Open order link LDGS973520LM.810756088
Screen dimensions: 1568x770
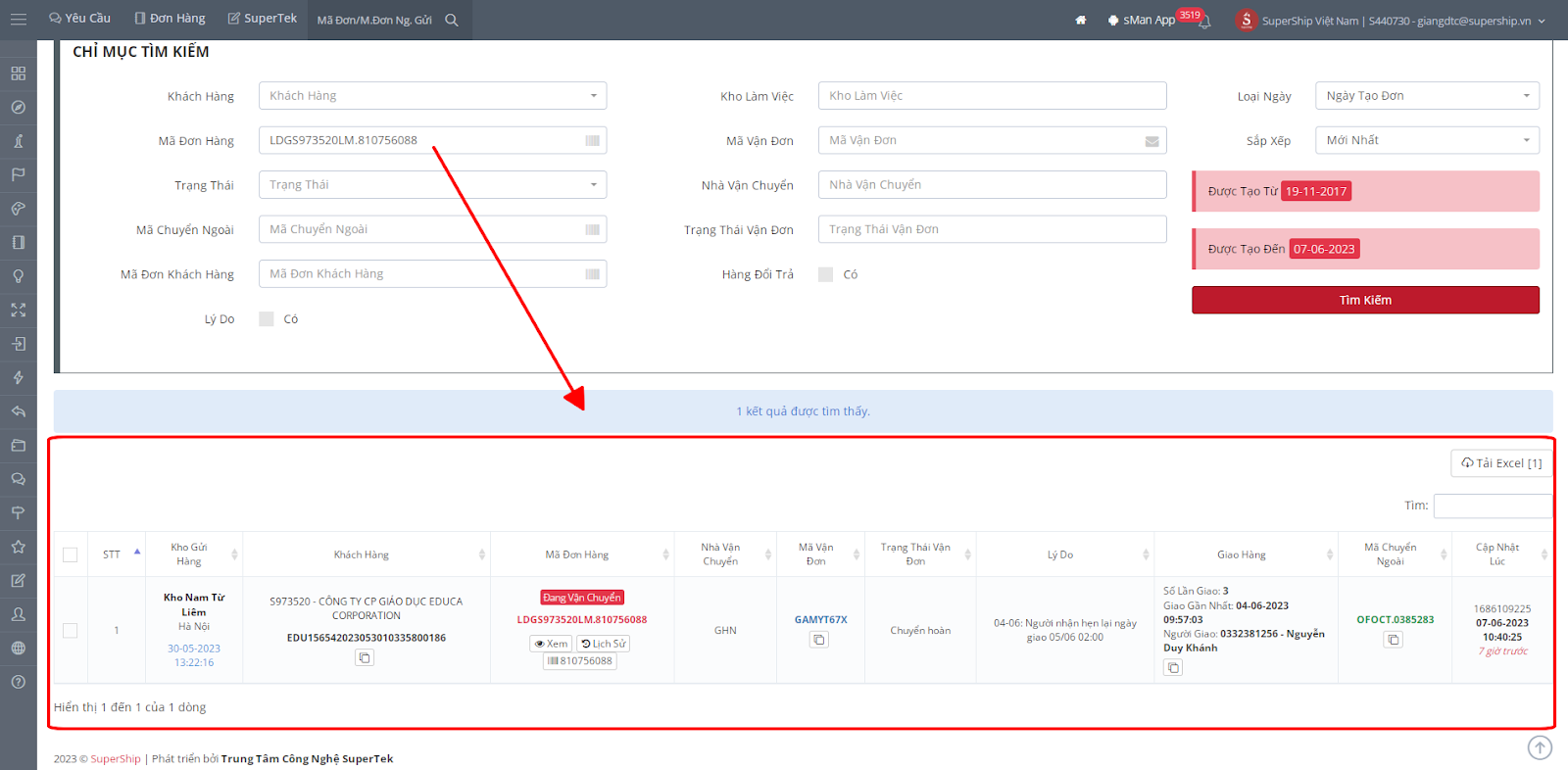coord(582,620)
